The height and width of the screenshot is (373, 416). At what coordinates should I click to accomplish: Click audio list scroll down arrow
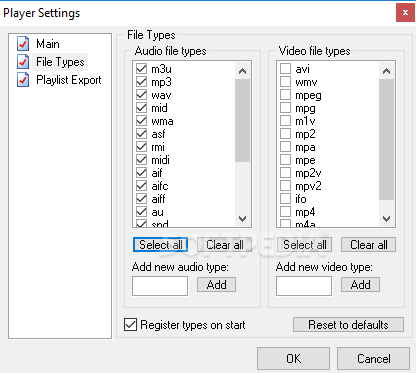pos(243,219)
